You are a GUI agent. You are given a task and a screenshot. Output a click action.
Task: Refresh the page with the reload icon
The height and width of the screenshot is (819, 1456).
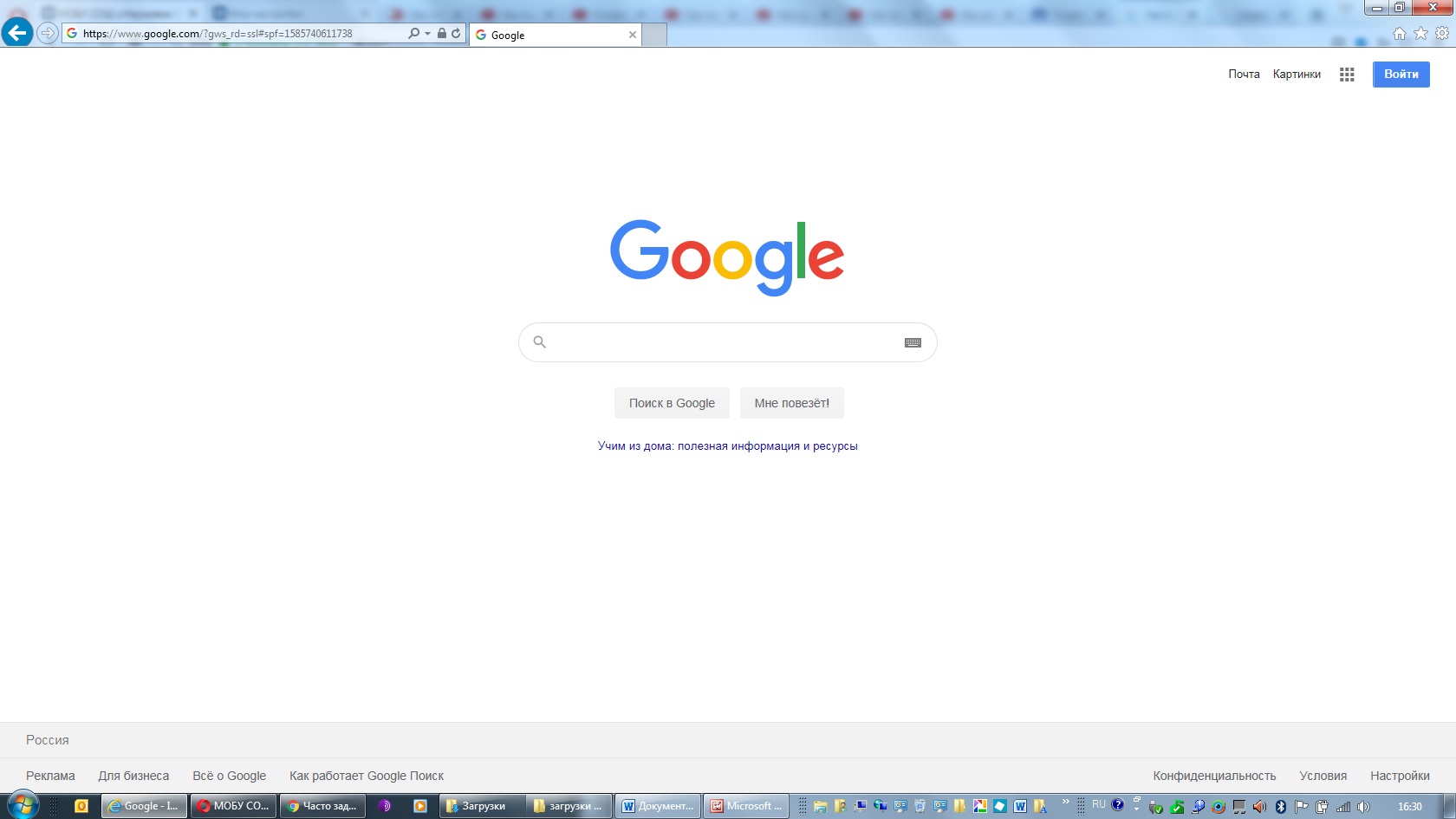point(456,33)
